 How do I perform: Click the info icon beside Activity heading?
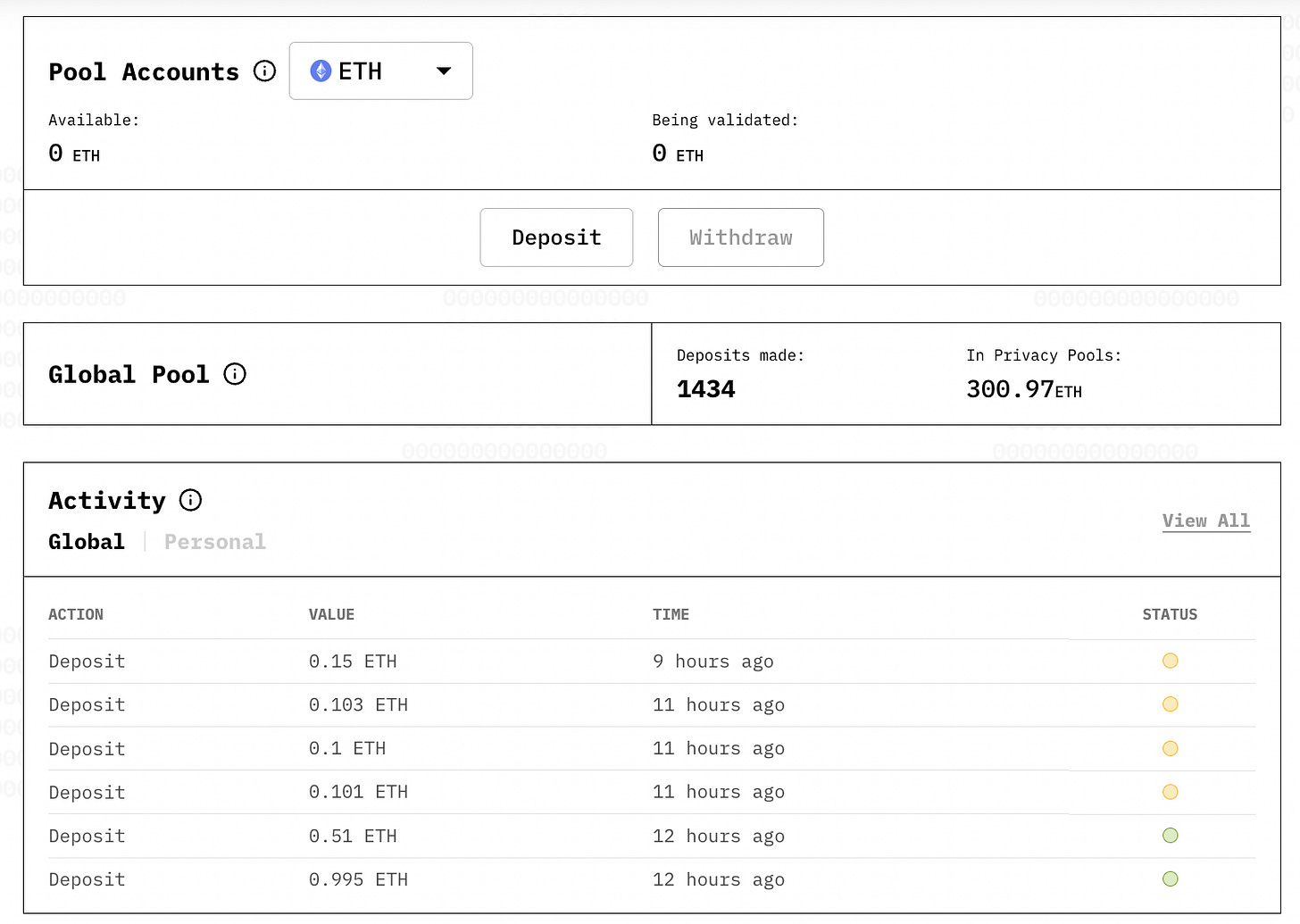(190, 500)
